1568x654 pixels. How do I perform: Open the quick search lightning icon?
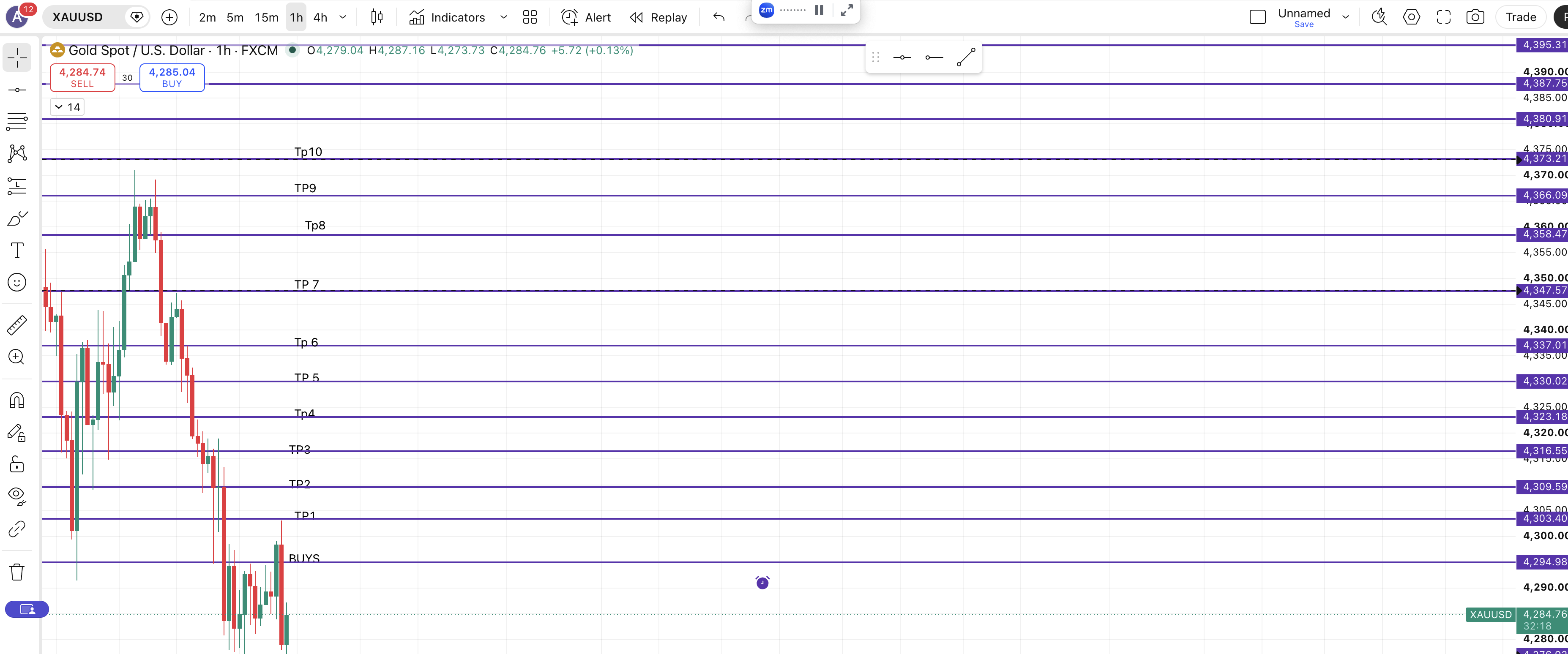1379,17
